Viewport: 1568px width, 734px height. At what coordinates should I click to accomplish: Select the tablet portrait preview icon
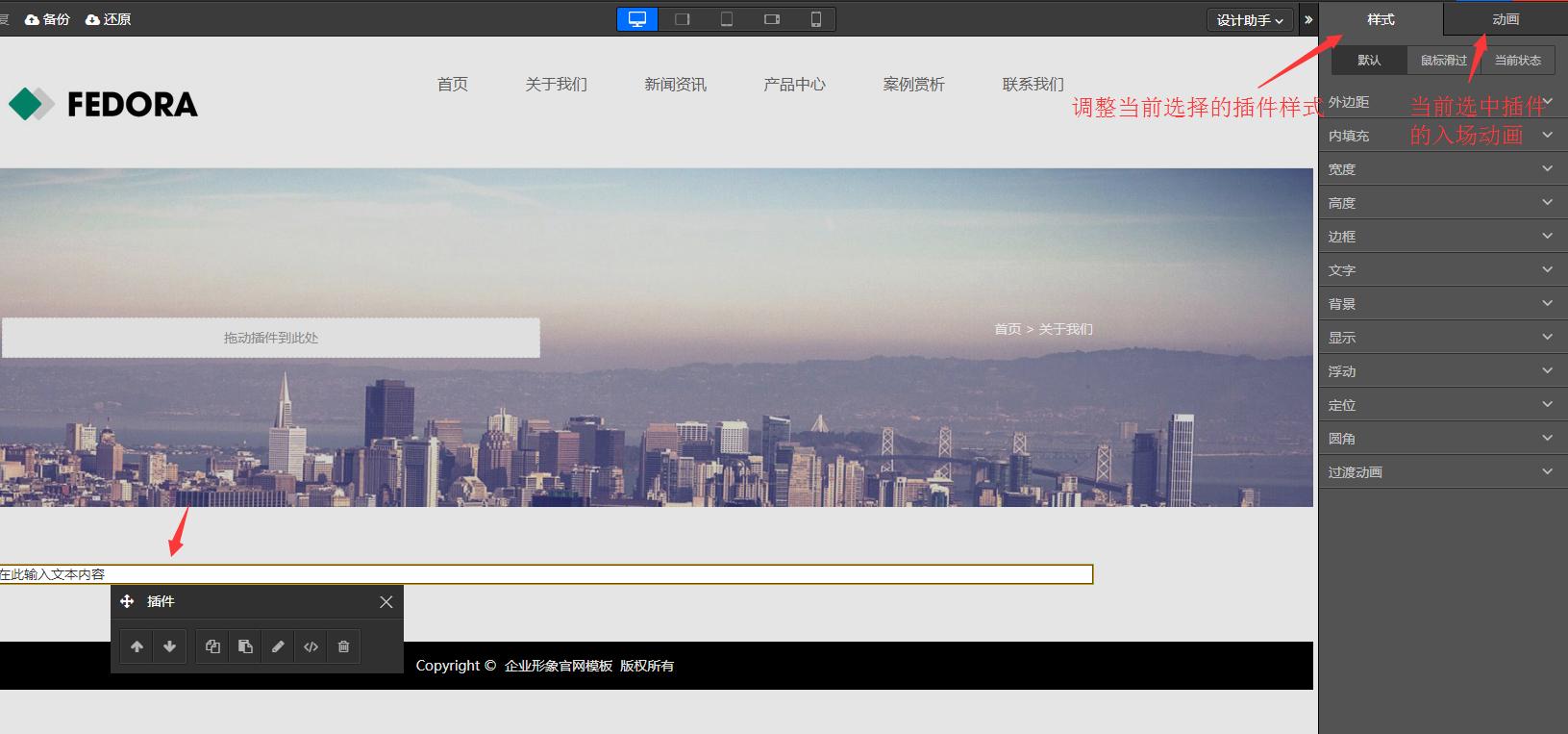(x=727, y=19)
